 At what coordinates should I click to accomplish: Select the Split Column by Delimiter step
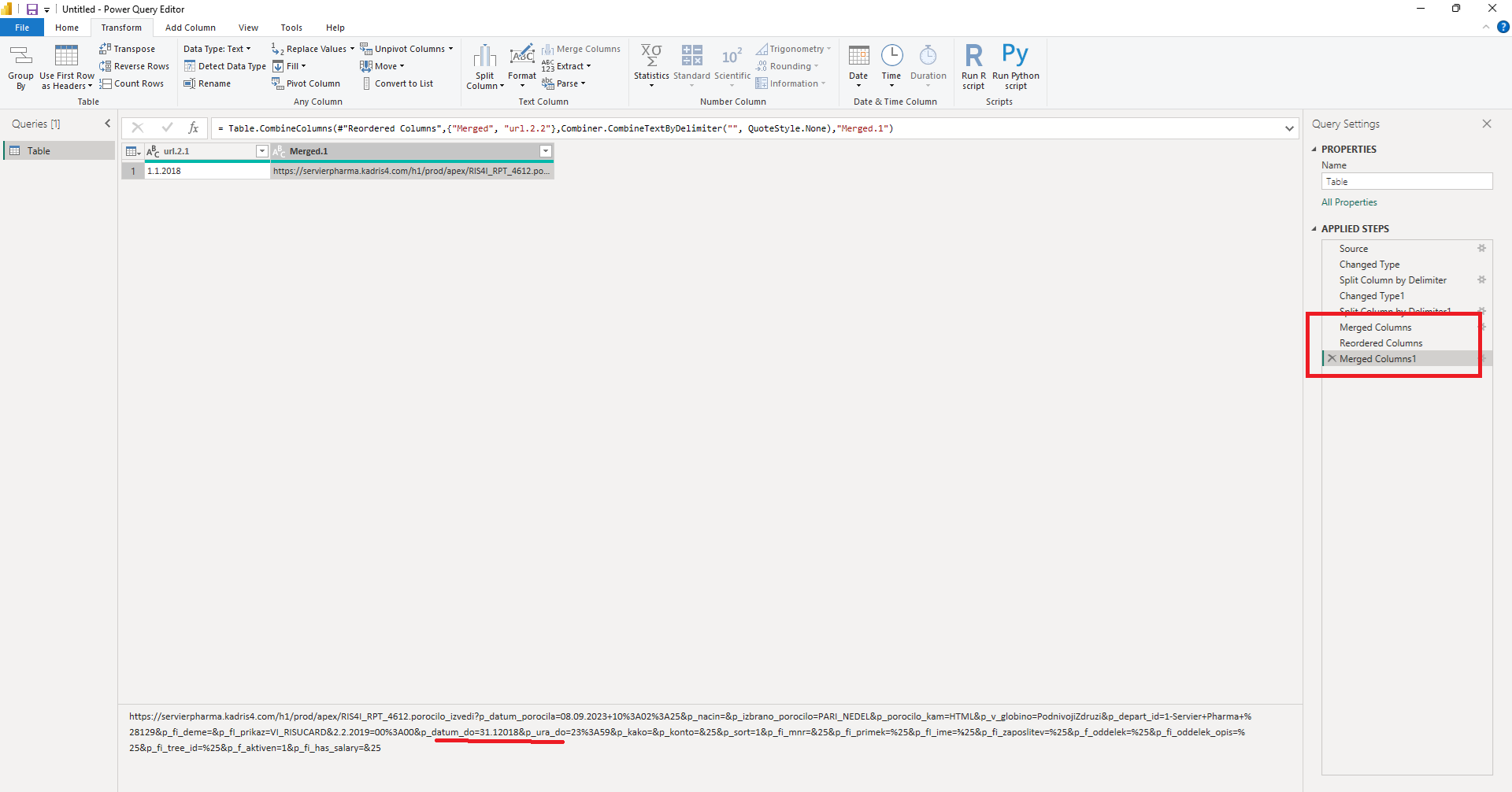1406,280
